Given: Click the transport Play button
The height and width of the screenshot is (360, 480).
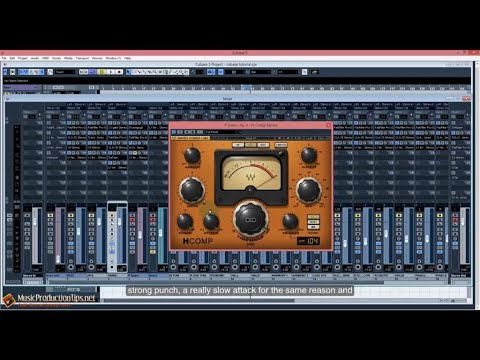Looking at the screenshot, I should tap(111, 72).
